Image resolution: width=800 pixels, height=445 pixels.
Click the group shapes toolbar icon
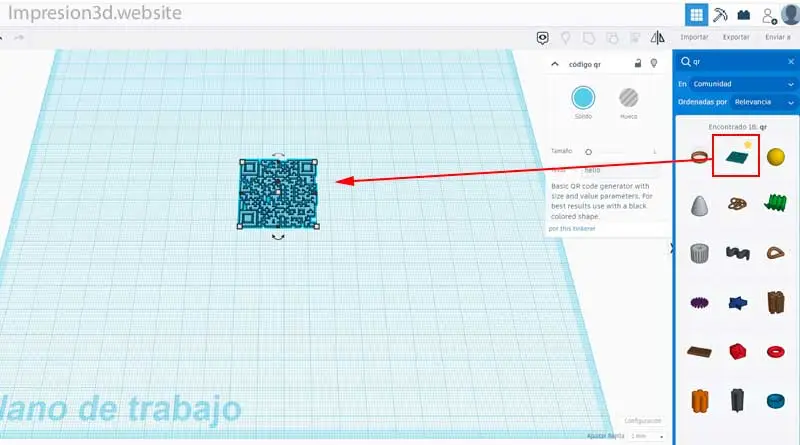coord(589,38)
